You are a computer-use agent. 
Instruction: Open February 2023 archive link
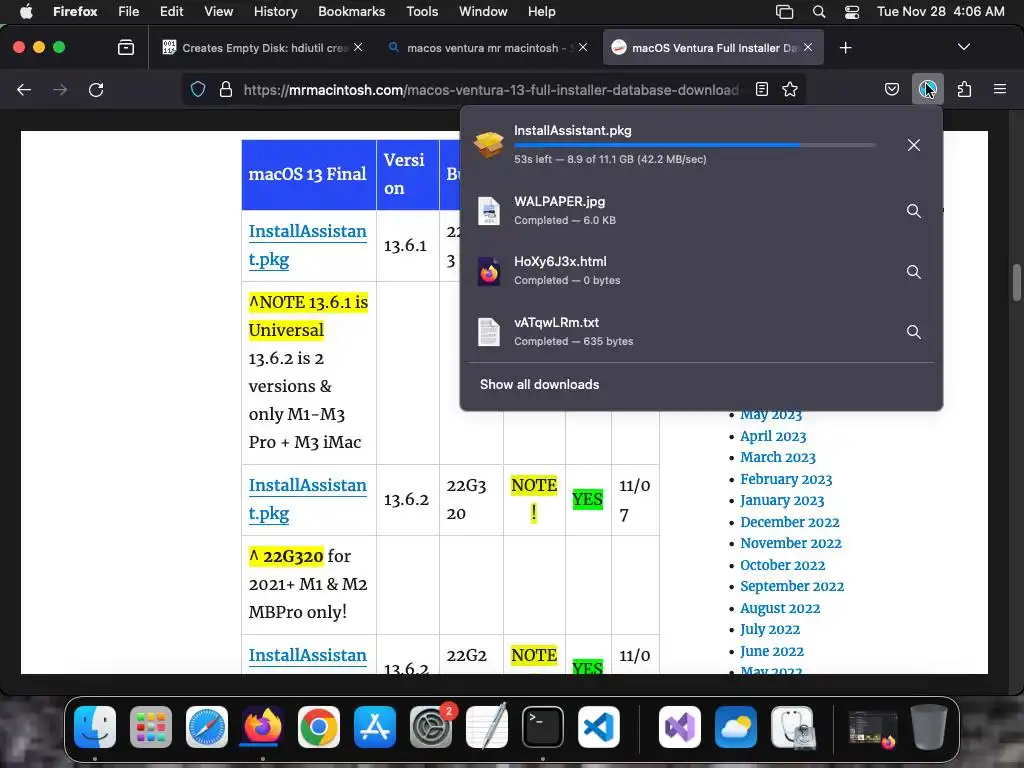tap(786, 479)
